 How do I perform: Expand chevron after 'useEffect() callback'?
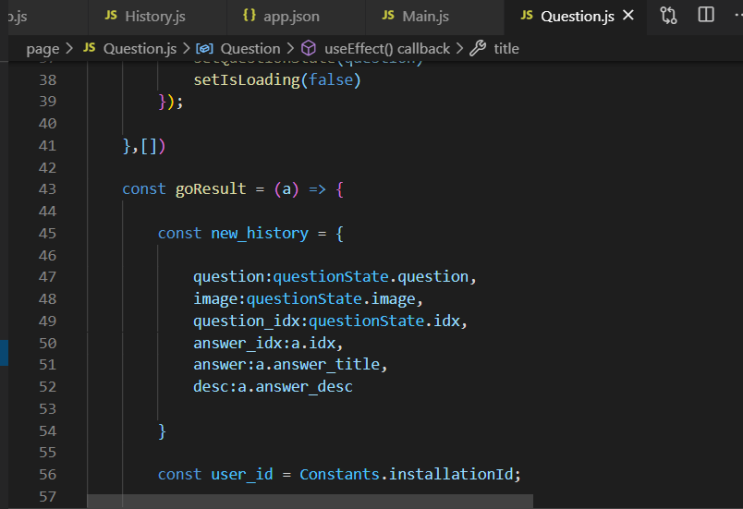click(460, 48)
